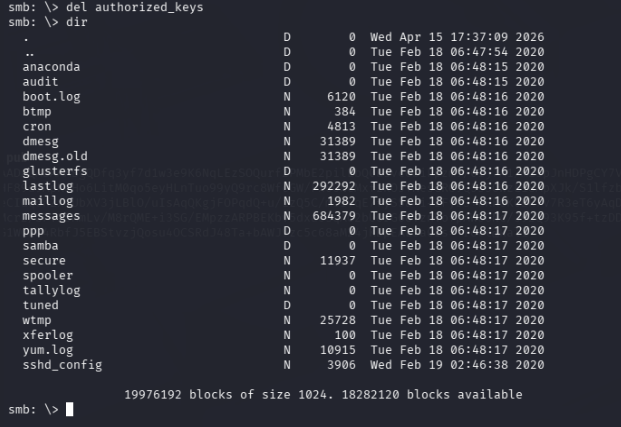
Task: Place cursor at the bottom smb prompt
Action: (69, 410)
